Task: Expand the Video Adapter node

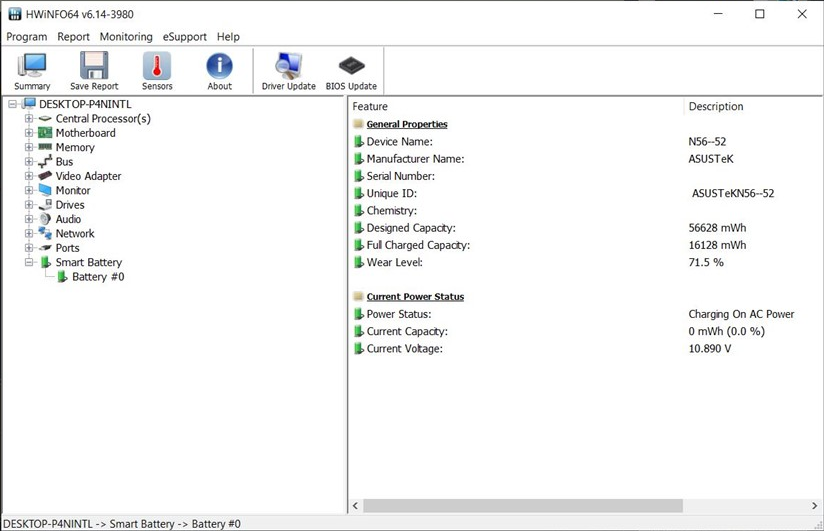Action: pyautogui.click(x=29, y=176)
